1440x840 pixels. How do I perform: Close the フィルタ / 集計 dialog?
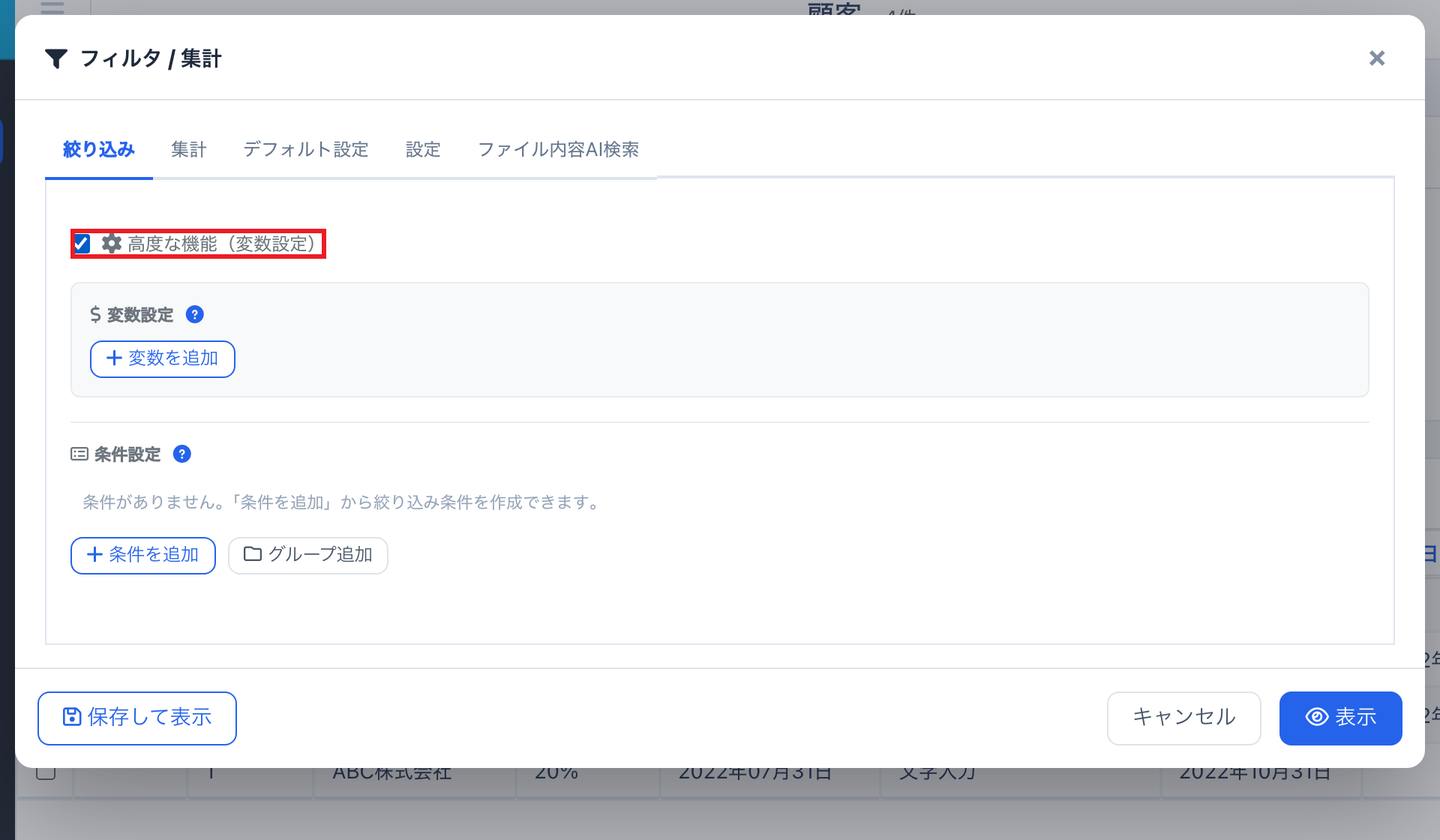click(1377, 58)
